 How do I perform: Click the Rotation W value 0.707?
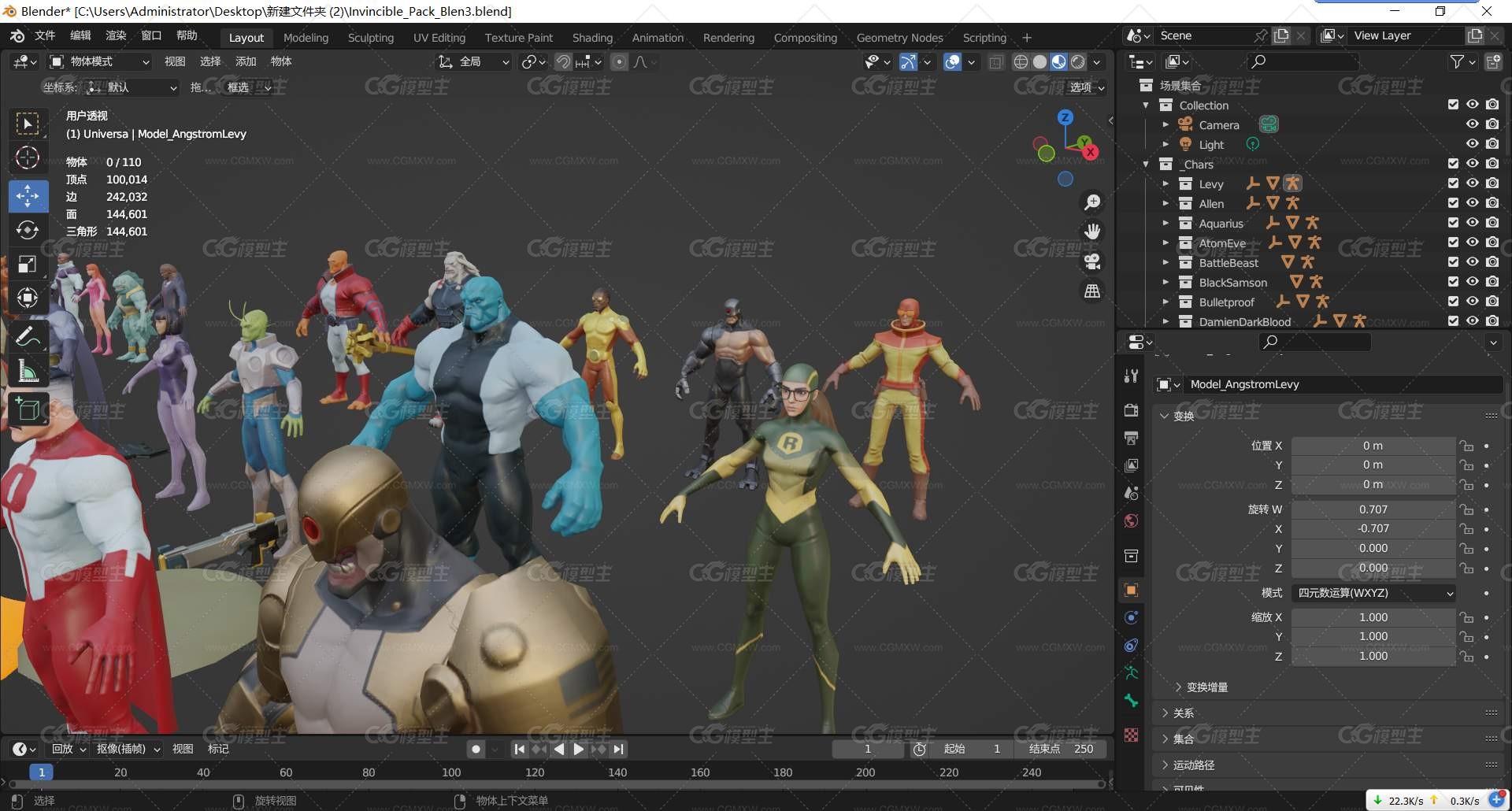click(1373, 509)
